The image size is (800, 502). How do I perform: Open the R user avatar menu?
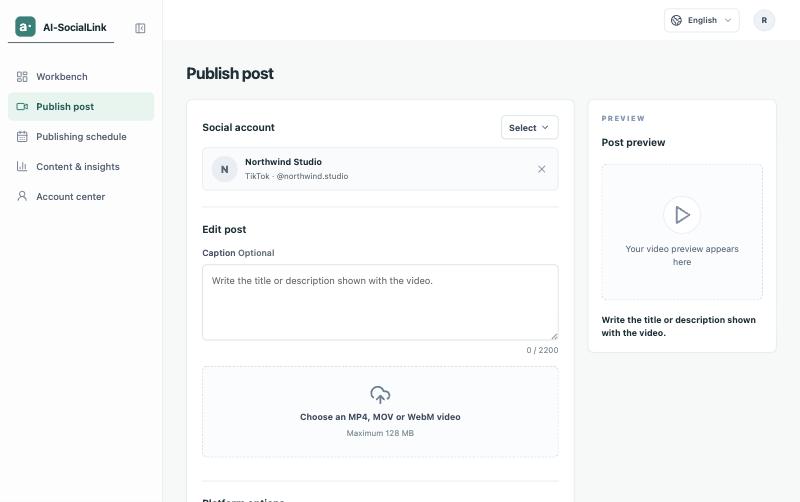point(764,20)
